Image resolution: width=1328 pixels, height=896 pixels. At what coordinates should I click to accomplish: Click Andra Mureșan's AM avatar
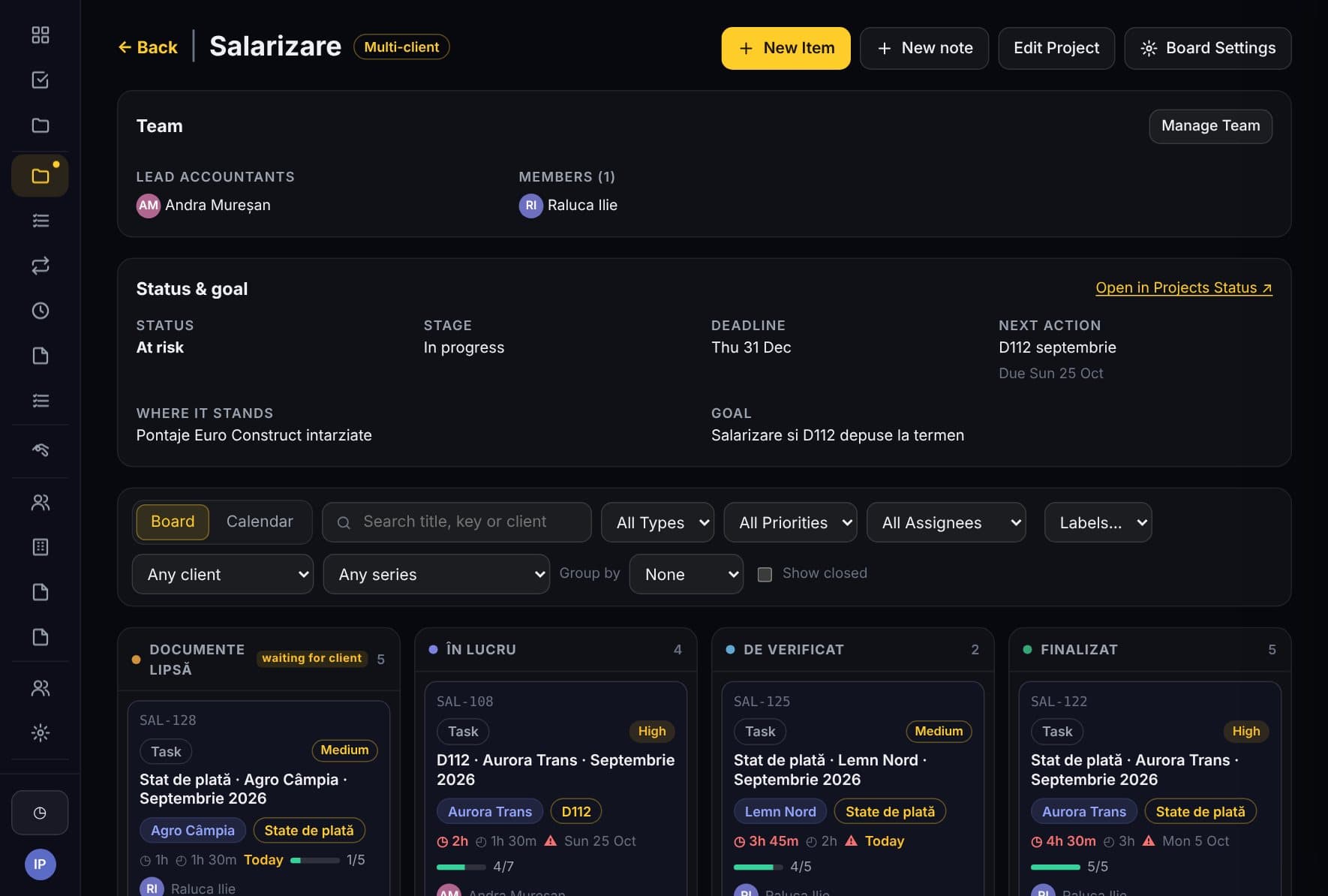148,206
